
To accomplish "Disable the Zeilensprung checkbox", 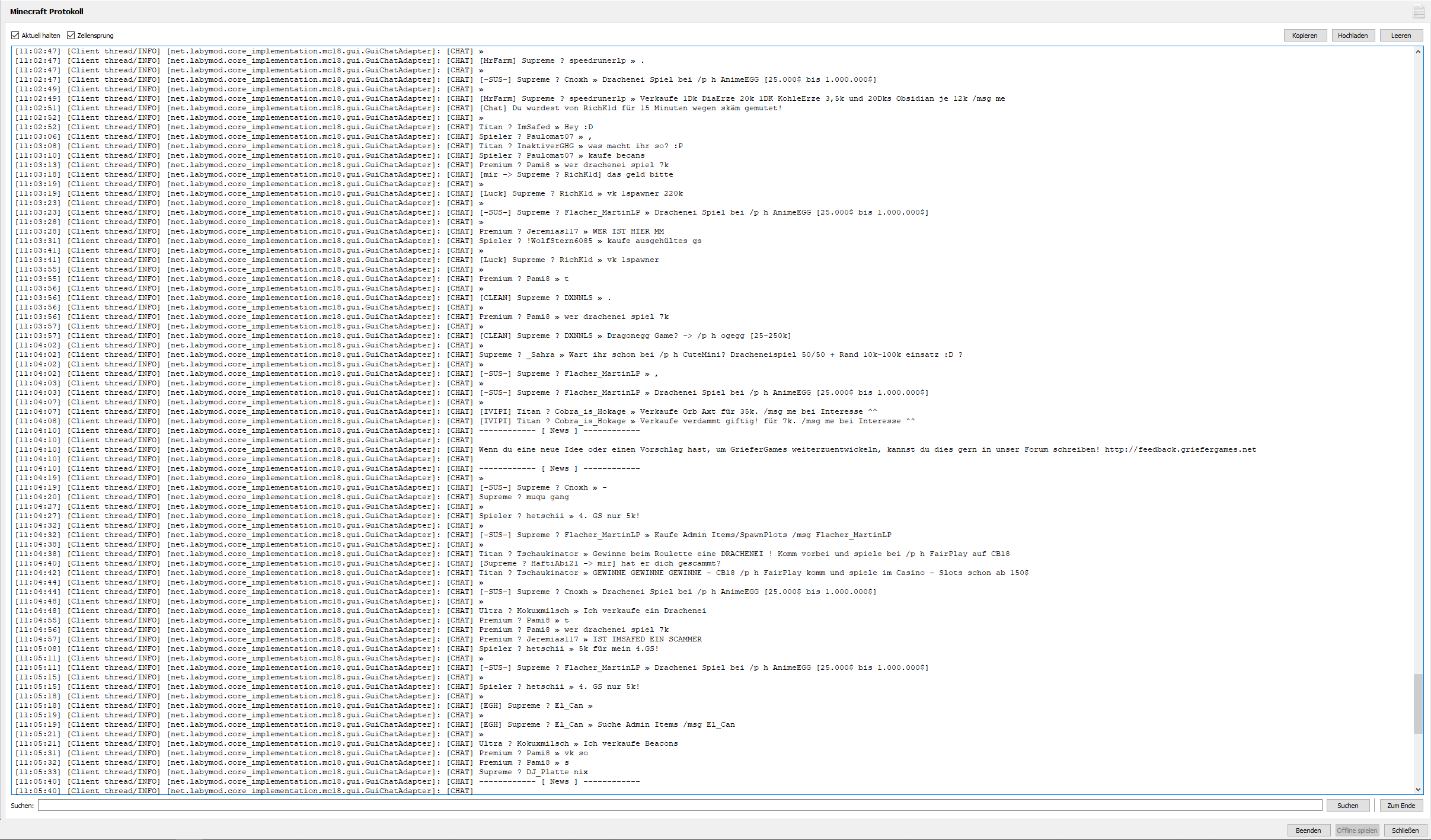I will click(71, 36).
